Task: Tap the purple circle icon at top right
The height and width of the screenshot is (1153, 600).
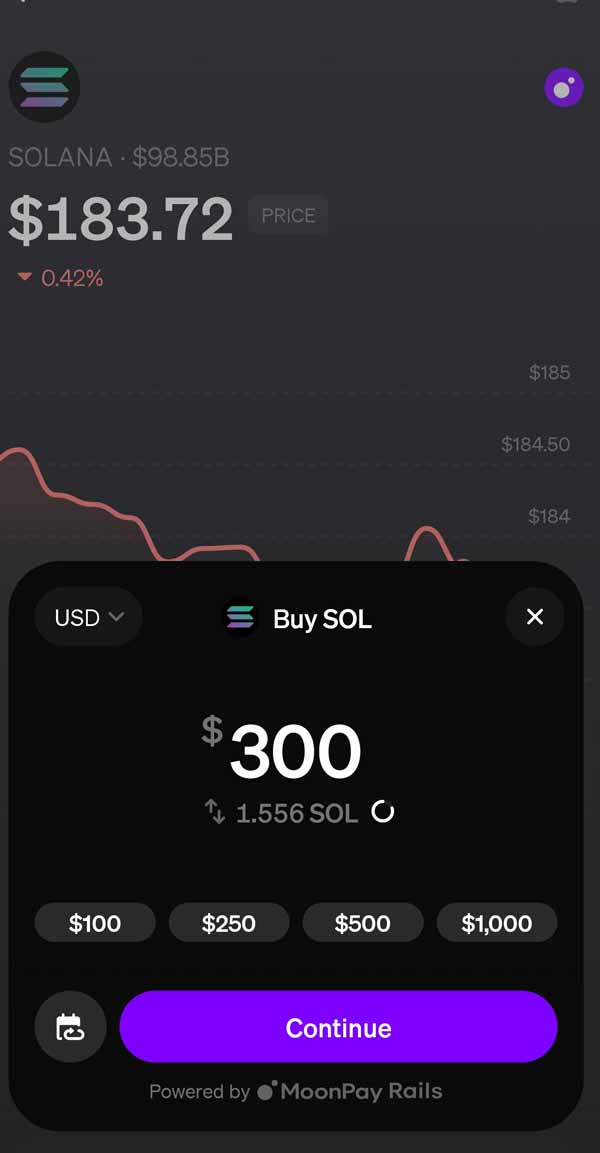Action: pyautogui.click(x=563, y=88)
